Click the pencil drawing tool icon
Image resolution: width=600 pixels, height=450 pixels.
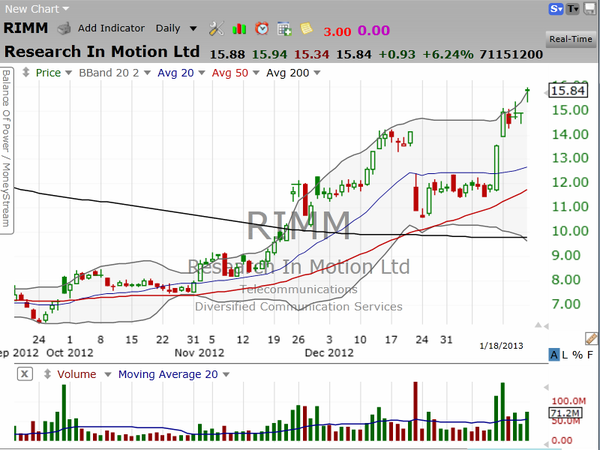tap(591, 338)
